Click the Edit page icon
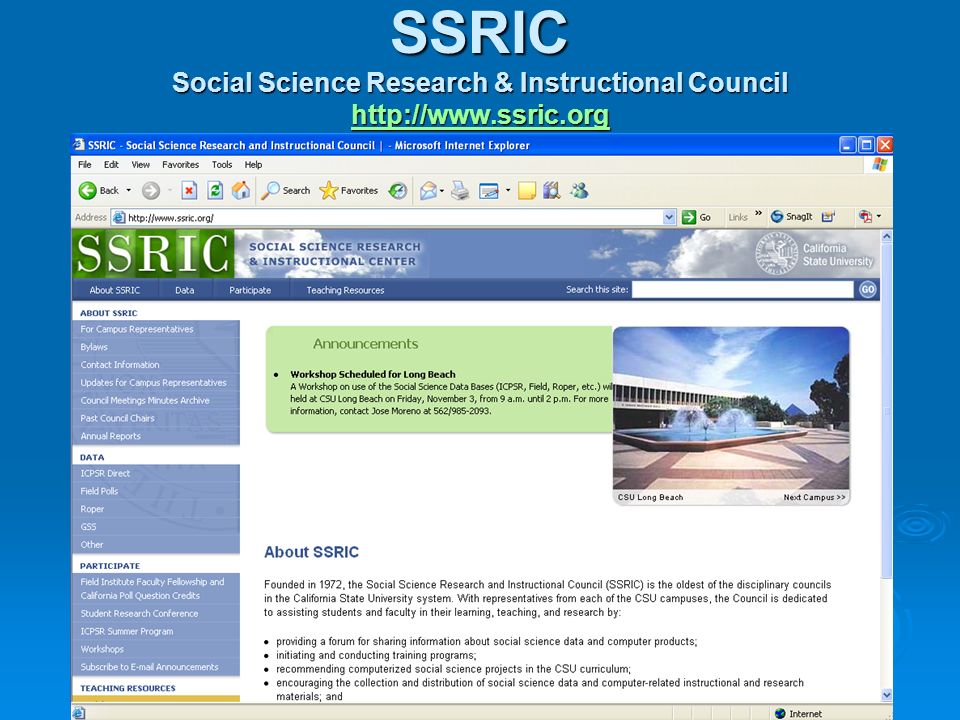 pyautogui.click(x=489, y=191)
